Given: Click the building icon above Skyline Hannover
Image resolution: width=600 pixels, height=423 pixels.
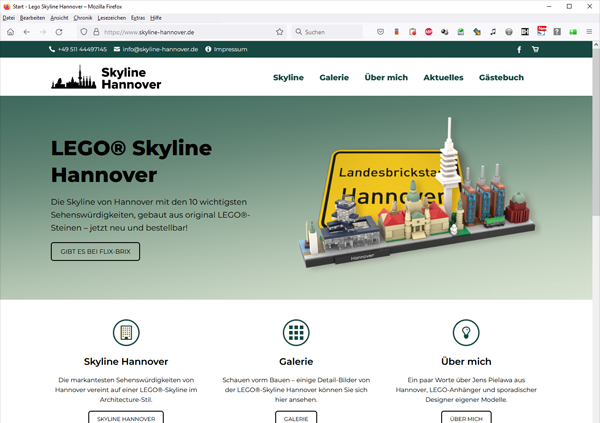Looking at the screenshot, I should pos(126,332).
